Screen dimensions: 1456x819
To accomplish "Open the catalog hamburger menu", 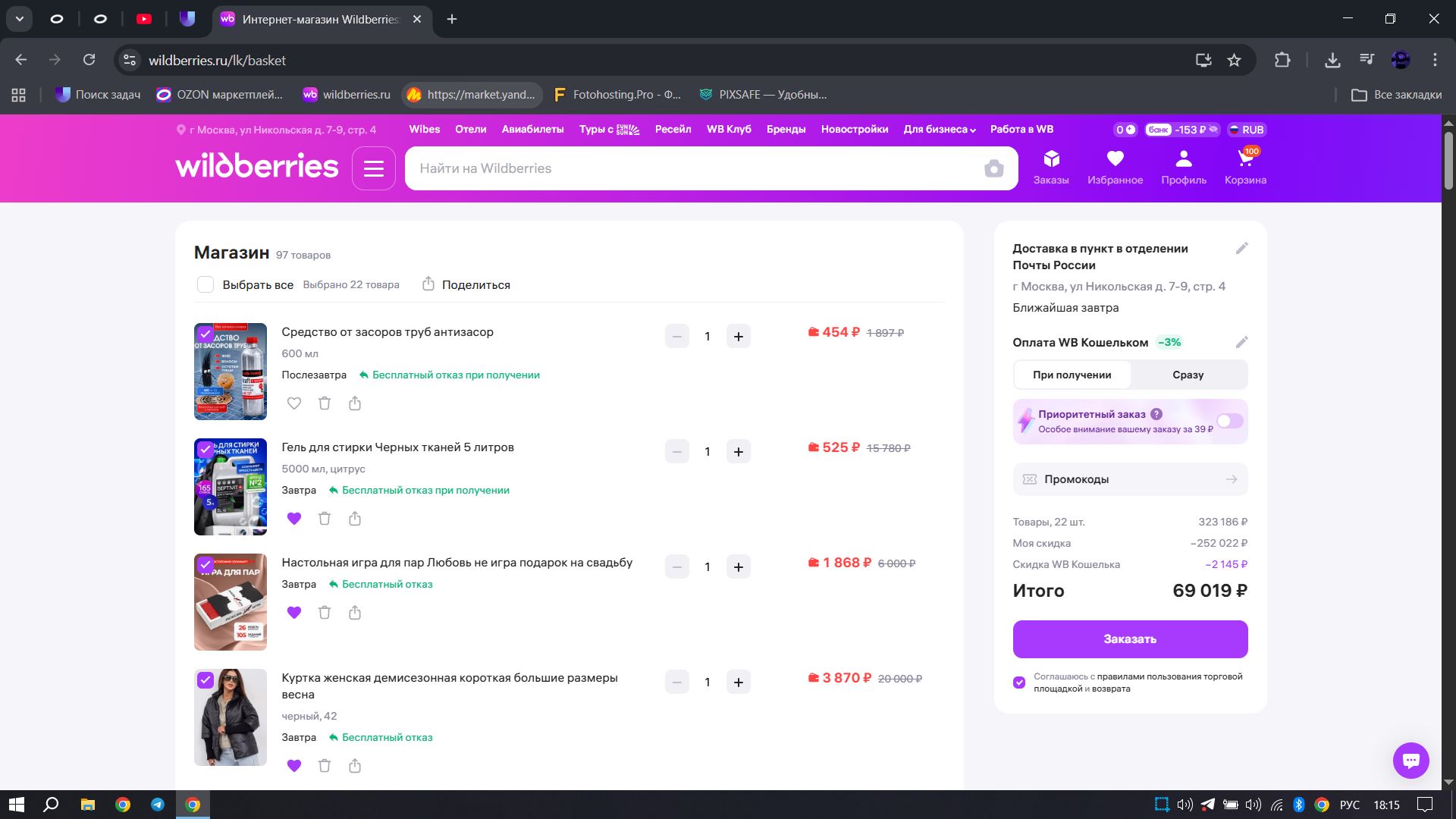I will [x=374, y=168].
